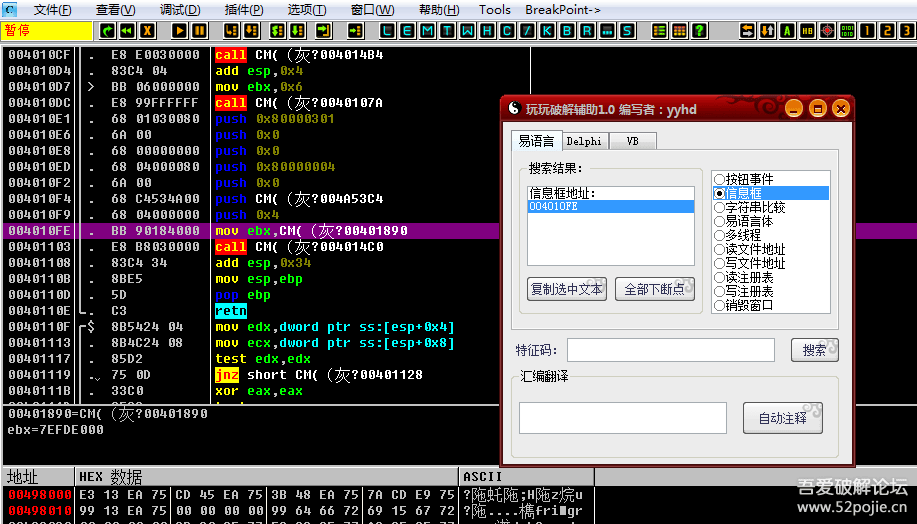Screen dimensions: 917x524
Task: Click the Trace into toolbar icon
Action: [277, 30]
